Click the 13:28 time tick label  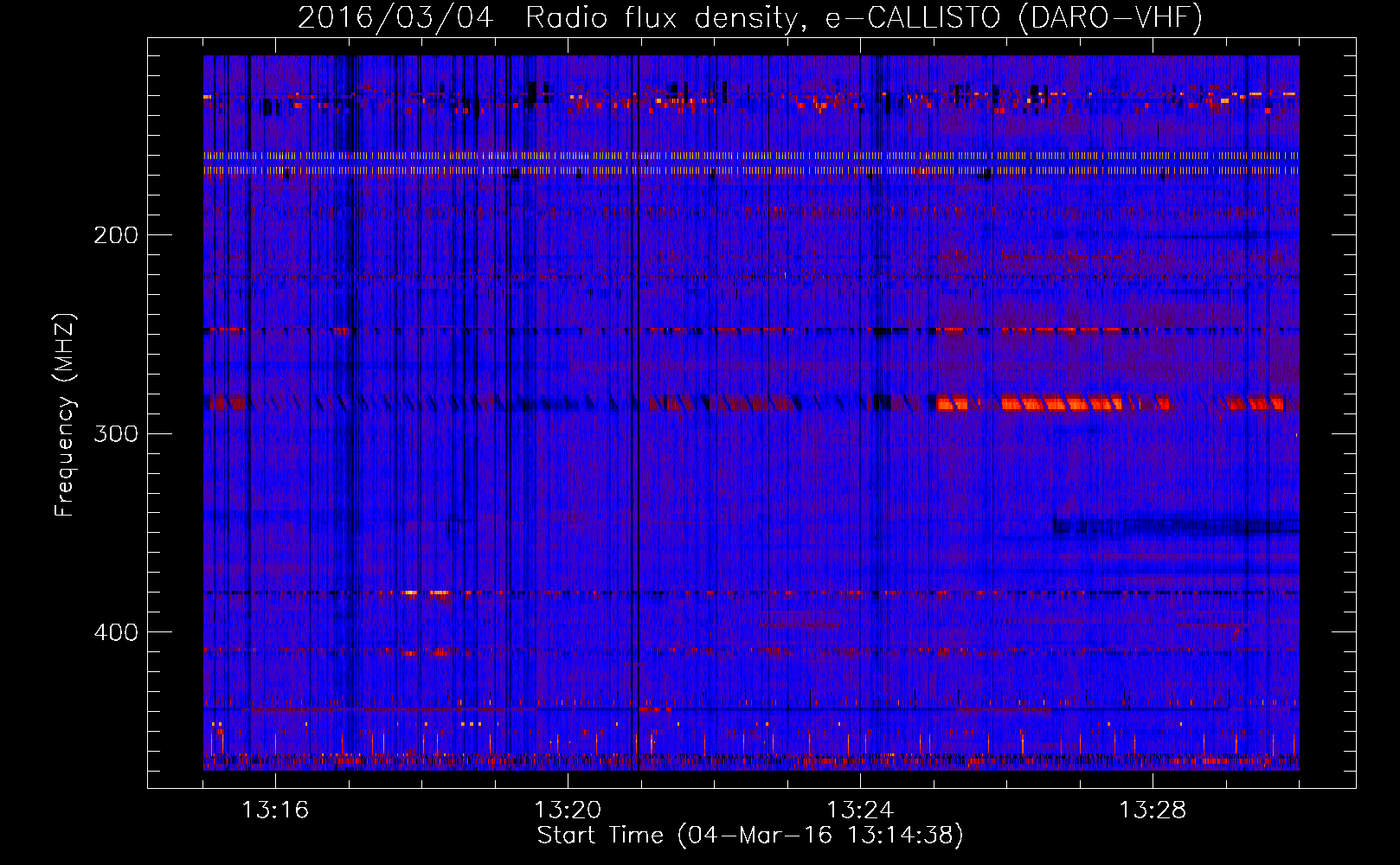point(1153,811)
